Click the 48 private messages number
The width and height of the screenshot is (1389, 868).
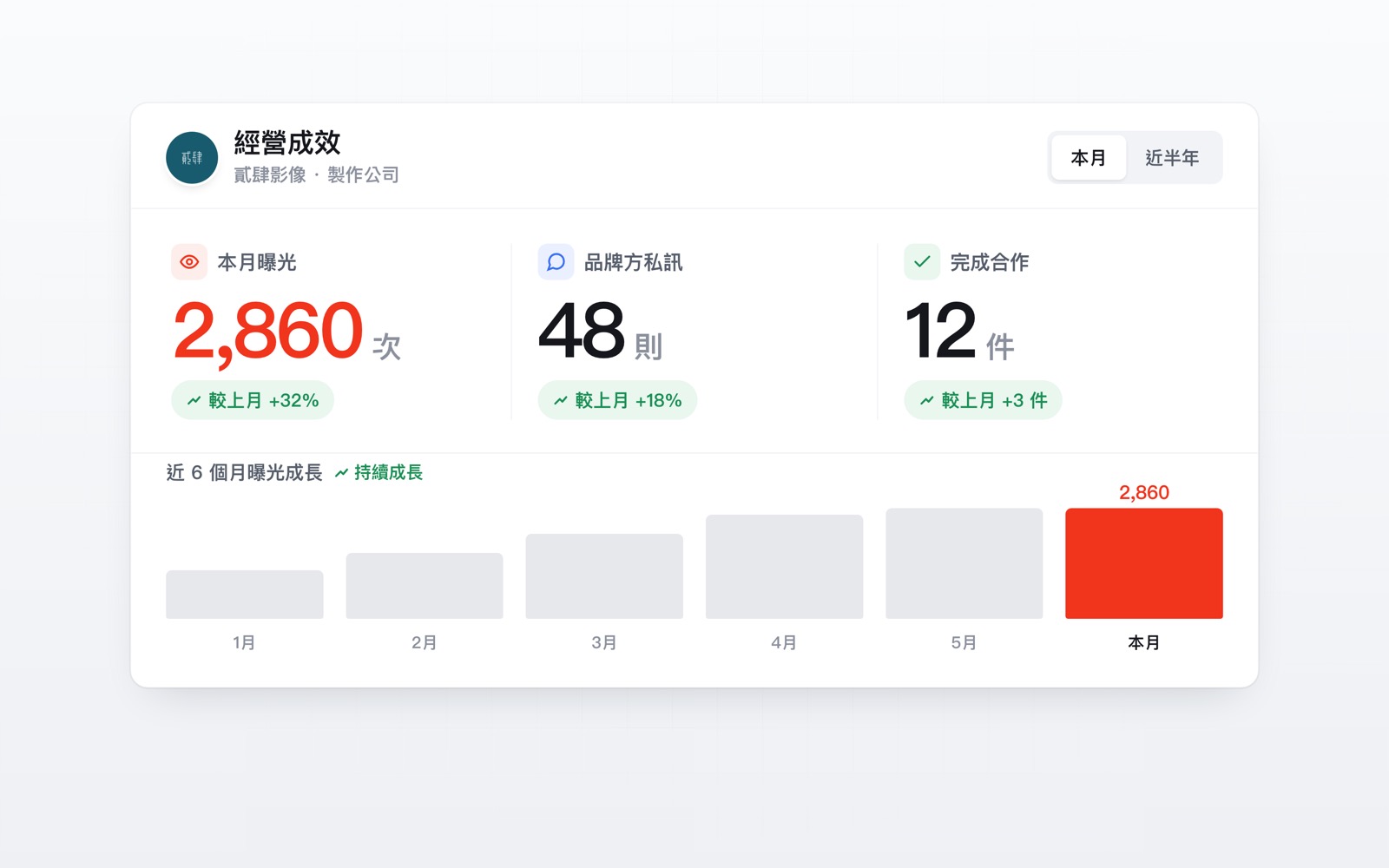click(582, 331)
